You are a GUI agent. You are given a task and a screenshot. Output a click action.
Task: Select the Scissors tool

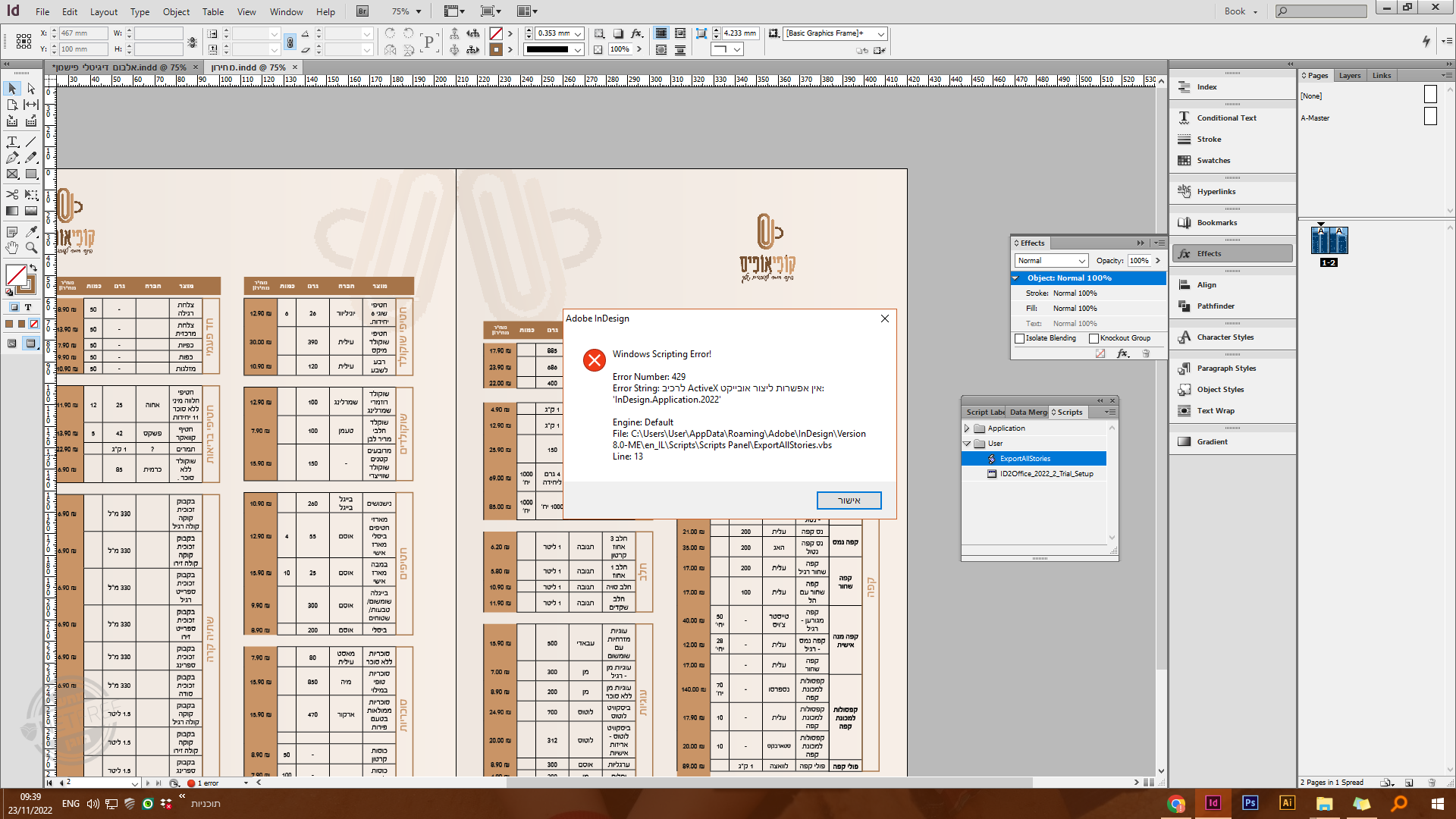(12, 195)
